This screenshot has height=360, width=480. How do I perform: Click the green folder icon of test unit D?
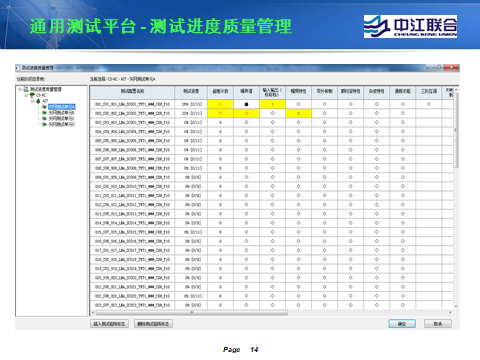click(x=44, y=124)
